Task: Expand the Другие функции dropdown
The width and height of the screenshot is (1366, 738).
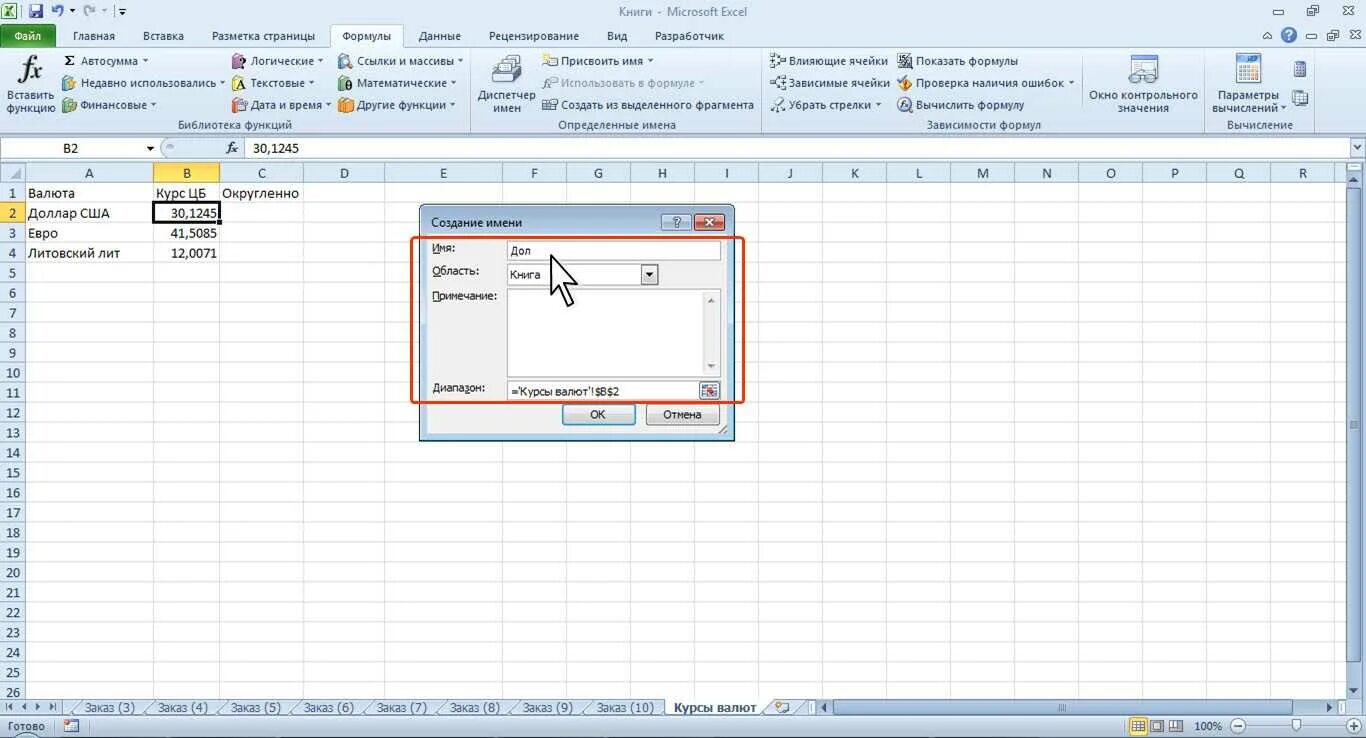Action: click(x=453, y=105)
